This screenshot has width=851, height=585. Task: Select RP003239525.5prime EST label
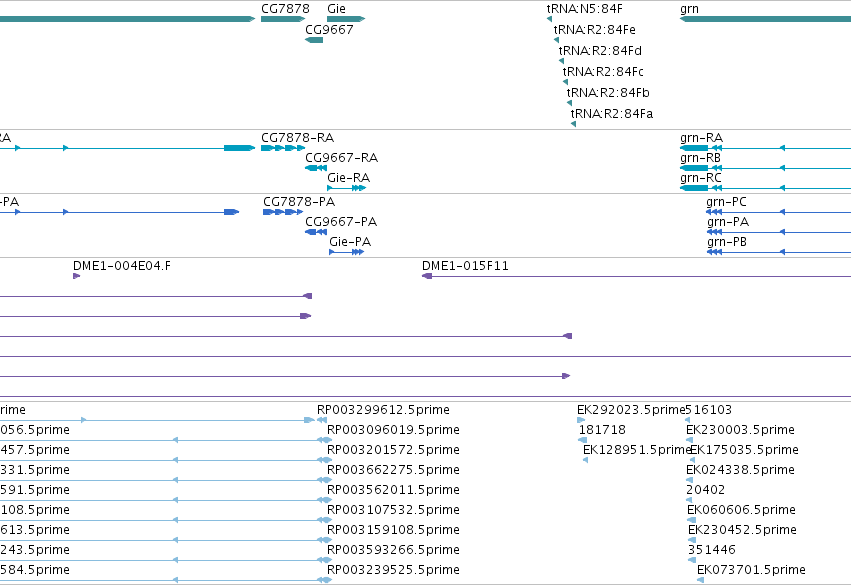pyautogui.click(x=393, y=570)
